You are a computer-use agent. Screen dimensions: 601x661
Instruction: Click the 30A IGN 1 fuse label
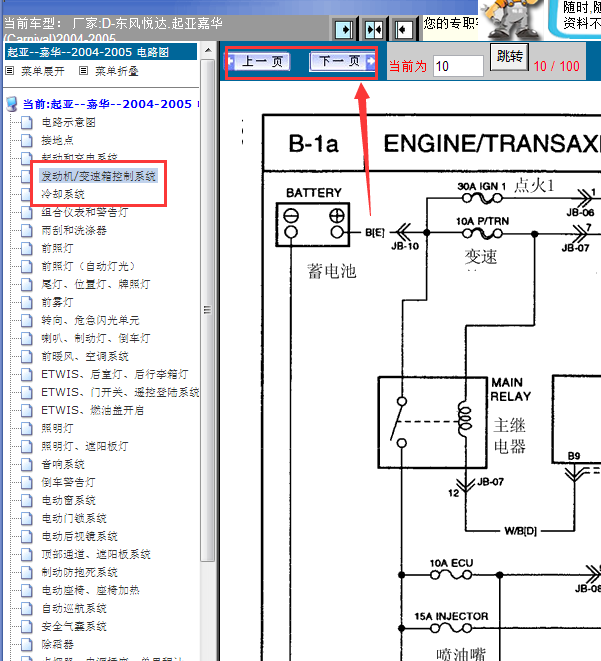coord(482,186)
